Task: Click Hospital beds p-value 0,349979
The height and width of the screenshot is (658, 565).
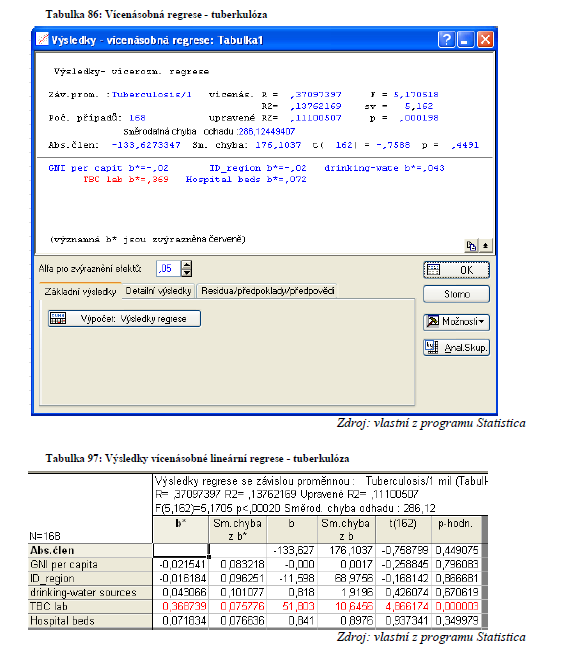Action: point(456,621)
